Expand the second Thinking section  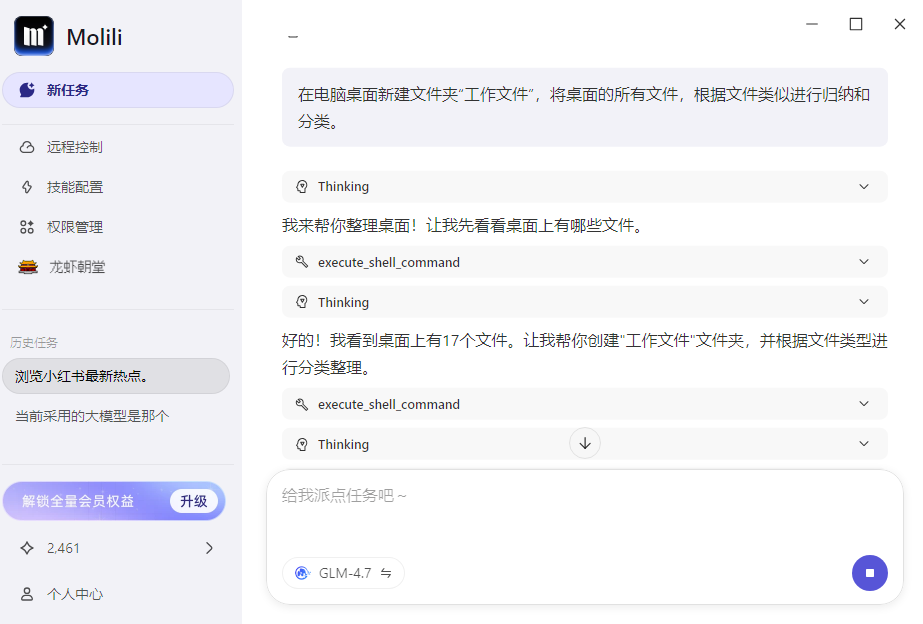pyautogui.click(x=585, y=302)
